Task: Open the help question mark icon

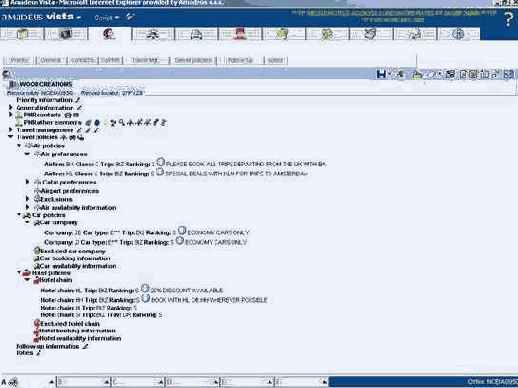Action: tap(508, 19)
